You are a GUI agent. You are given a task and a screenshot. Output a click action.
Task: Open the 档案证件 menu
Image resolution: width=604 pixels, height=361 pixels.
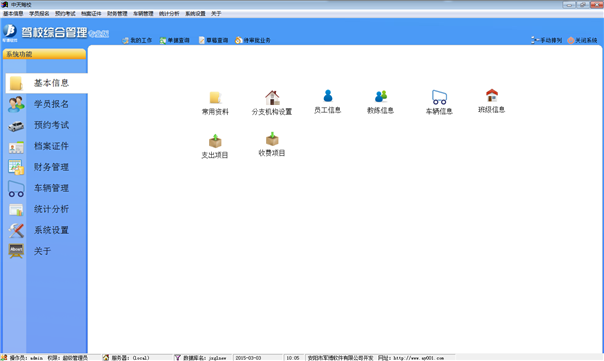91,13
